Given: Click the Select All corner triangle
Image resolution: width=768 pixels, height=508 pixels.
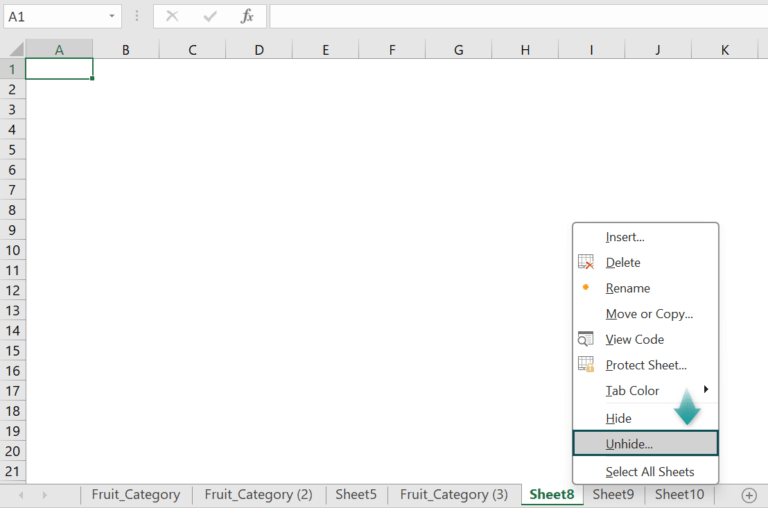Looking at the screenshot, I should pos(16,49).
